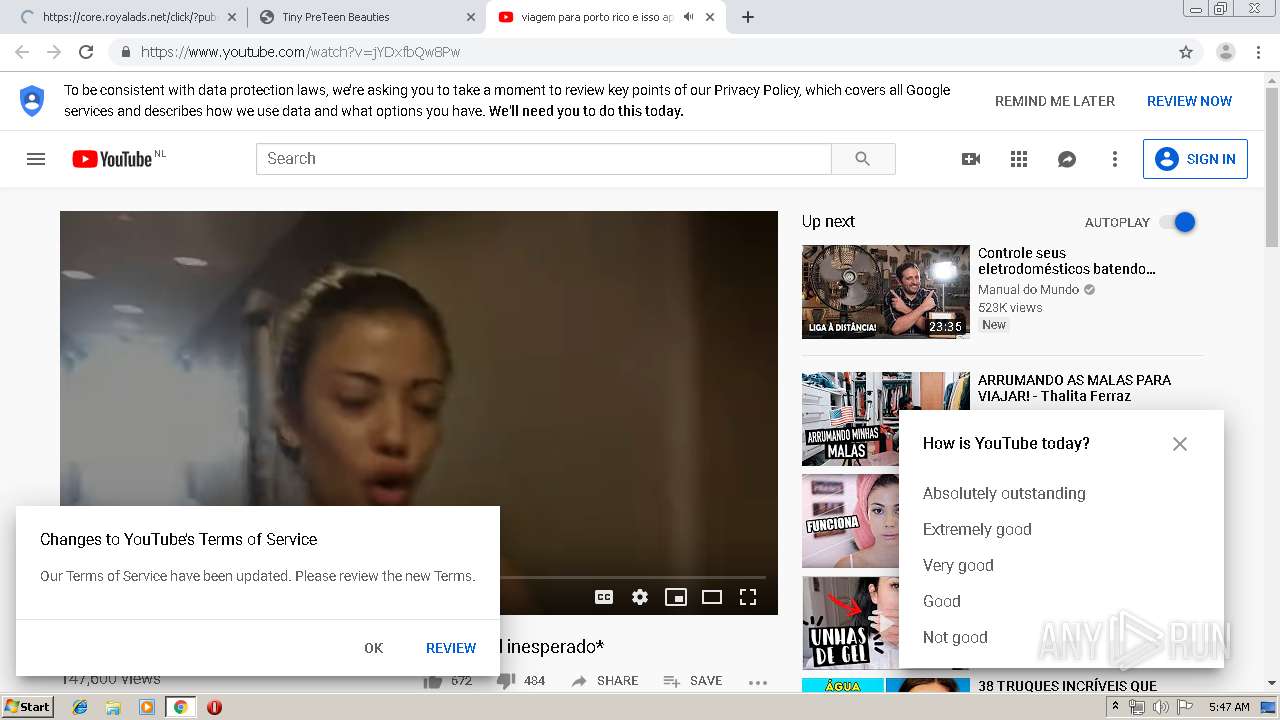This screenshot has width=1280, height=720.
Task: Open the player settings gear
Action: pos(640,597)
